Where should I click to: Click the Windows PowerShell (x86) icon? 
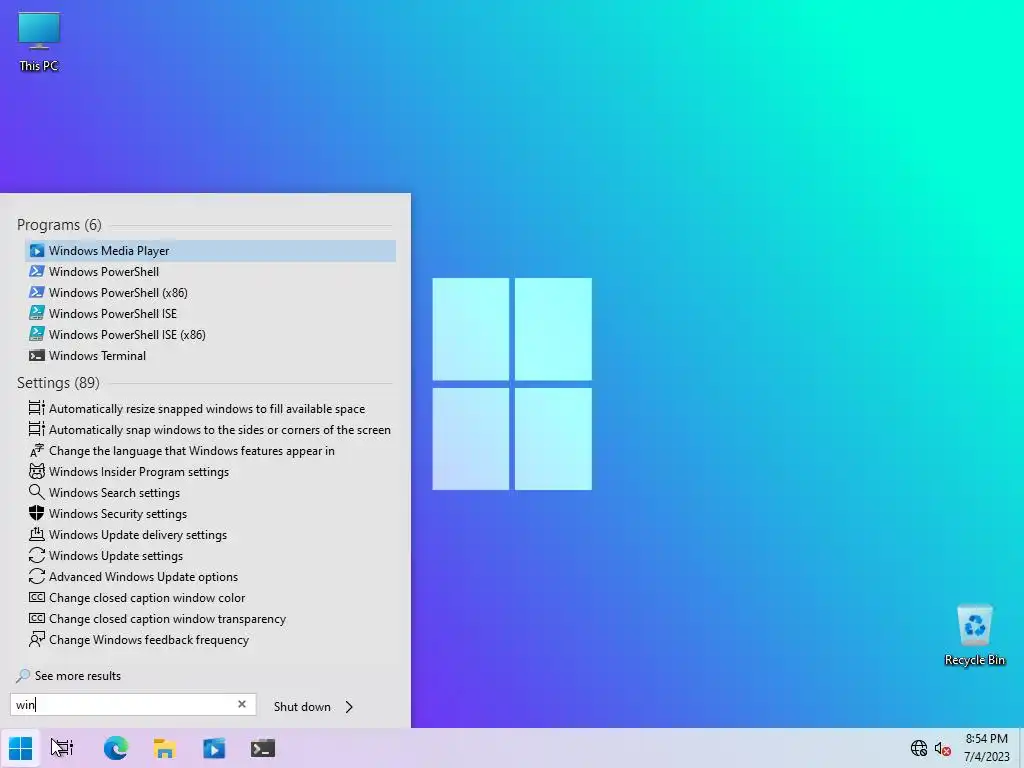pos(37,293)
